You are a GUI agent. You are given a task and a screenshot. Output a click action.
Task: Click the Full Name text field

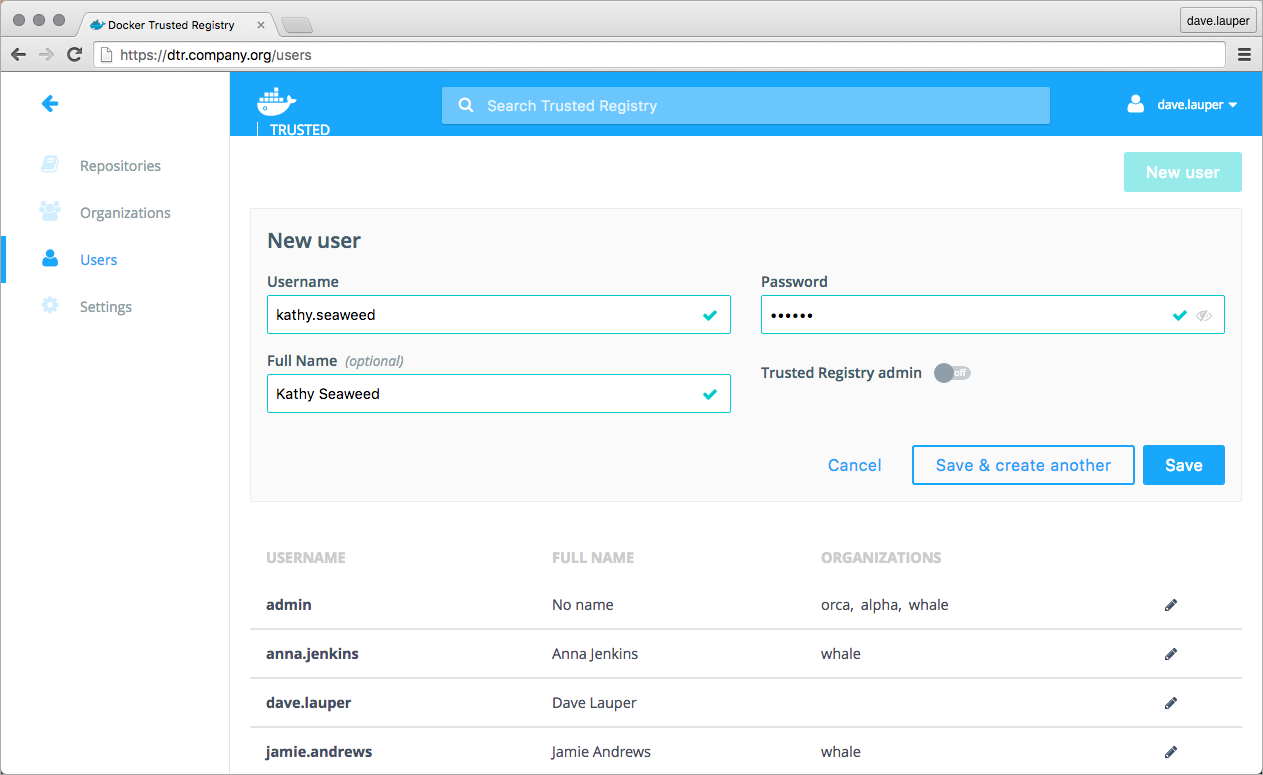pos(485,394)
